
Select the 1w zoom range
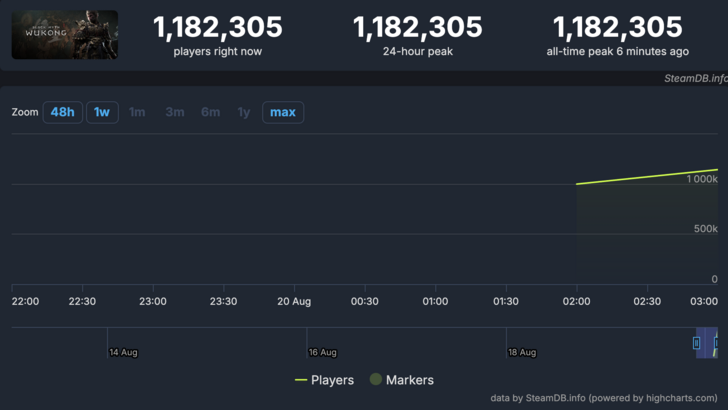coord(102,112)
